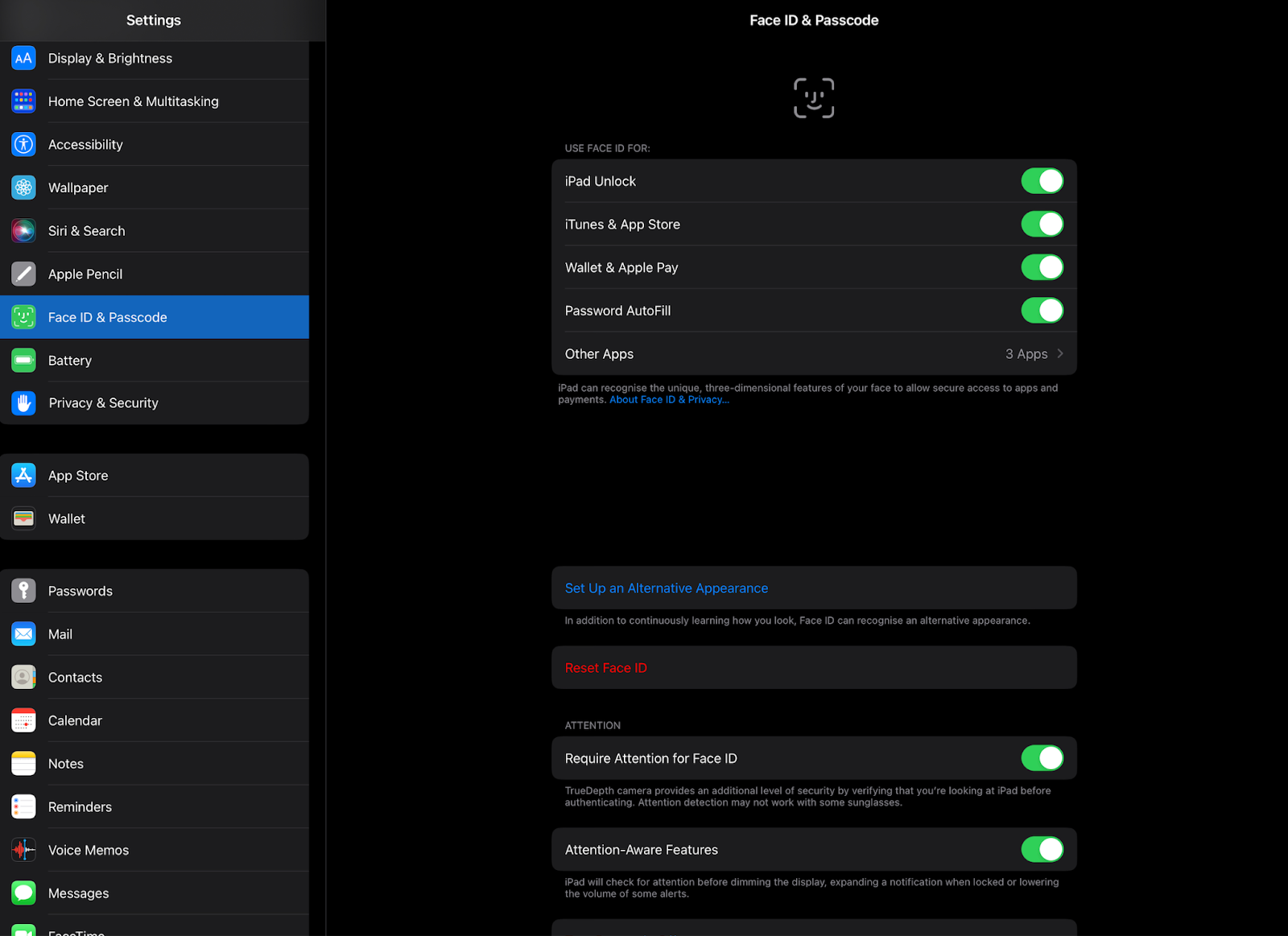Open App Store settings
The width and height of the screenshot is (1288, 936).
click(x=155, y=476)
